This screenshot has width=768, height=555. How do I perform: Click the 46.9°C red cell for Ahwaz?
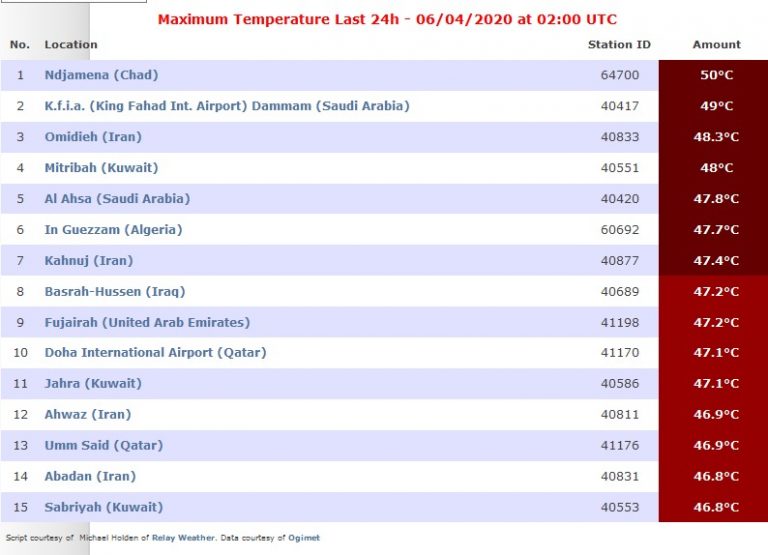tap(714, 415)
